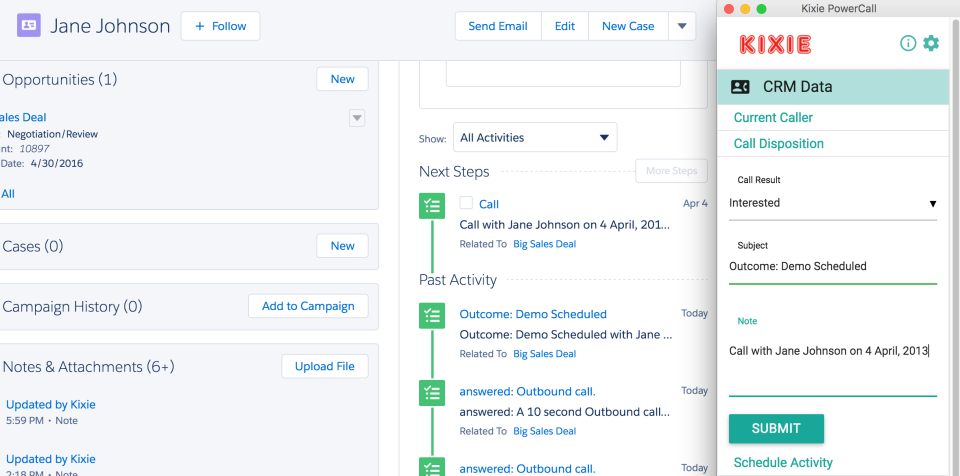Open the CRM Data section
Viewport: 960px width, 476px height.
(x=833, y=87)
